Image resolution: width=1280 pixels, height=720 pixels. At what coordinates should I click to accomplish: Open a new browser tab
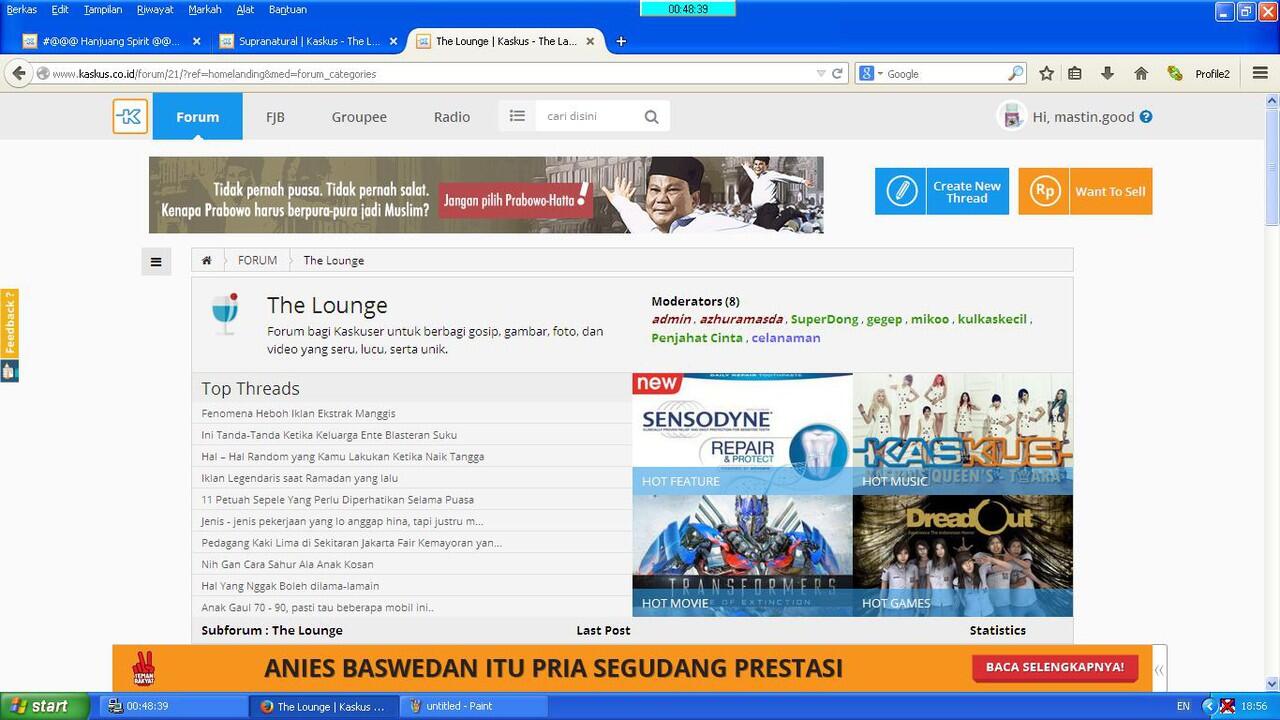pyautogui.click(x=621, y=41)
